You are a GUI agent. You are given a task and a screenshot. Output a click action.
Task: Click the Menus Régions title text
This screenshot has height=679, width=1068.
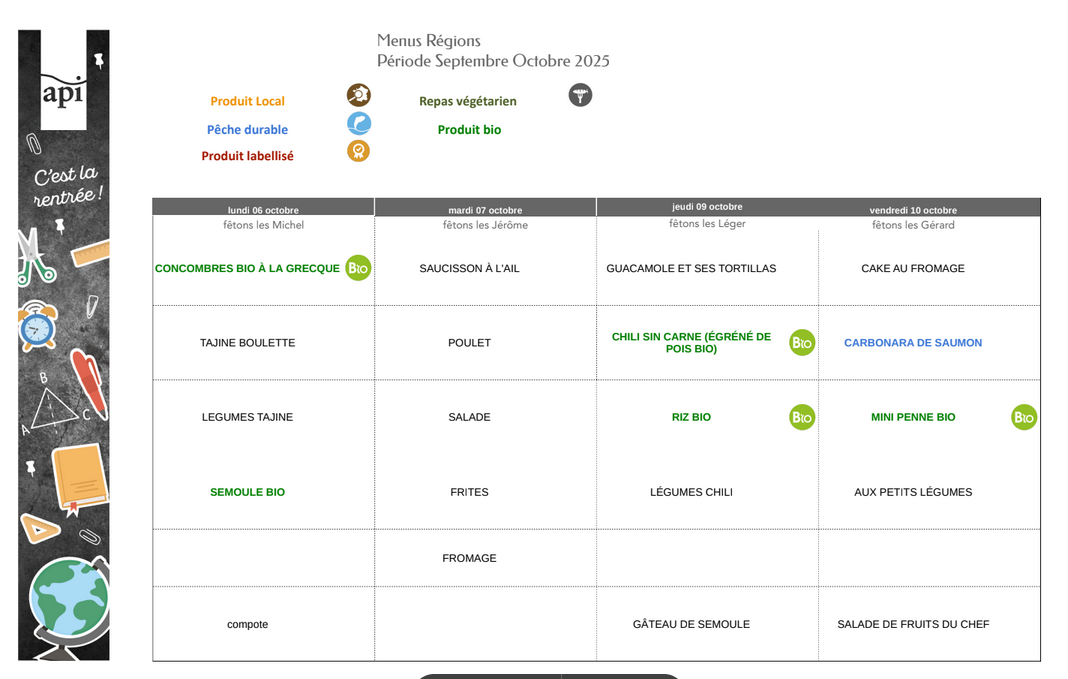click(428, 41)
